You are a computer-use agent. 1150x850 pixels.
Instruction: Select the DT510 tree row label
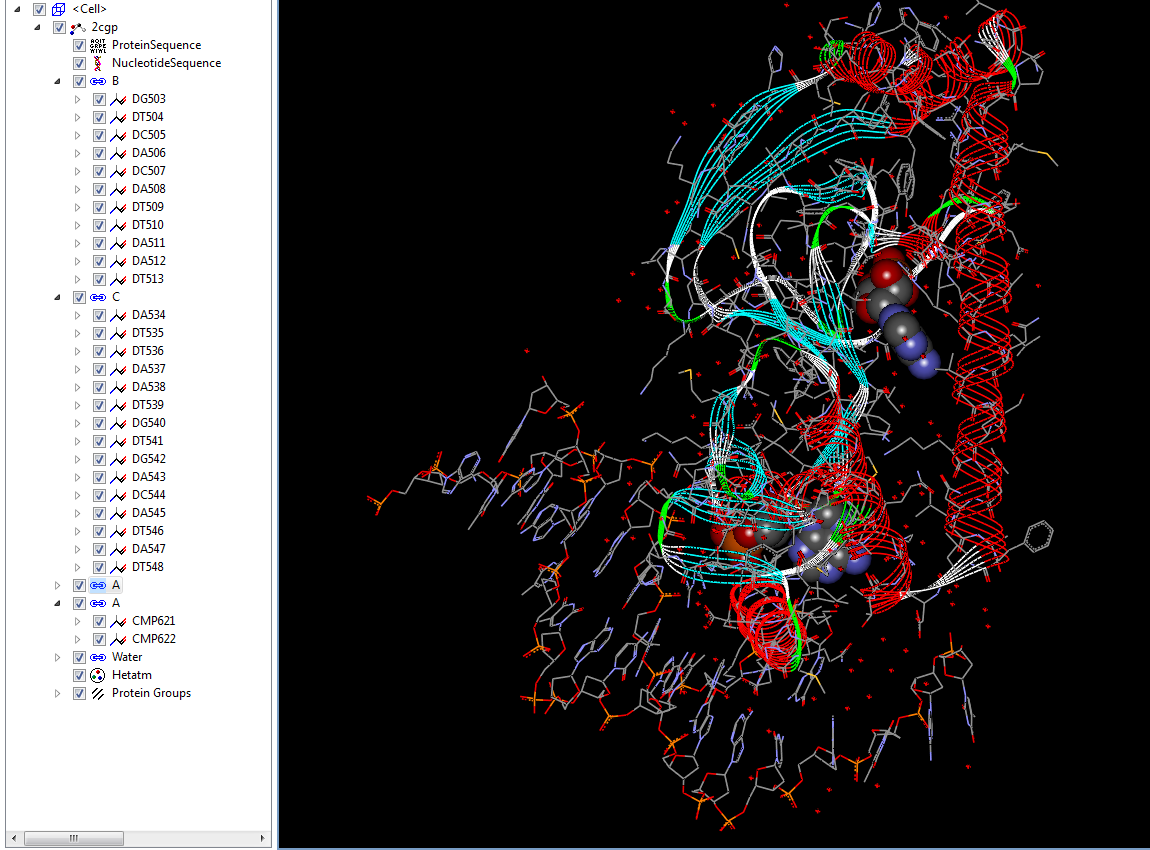pyautogui.click(x=148, y=225)
